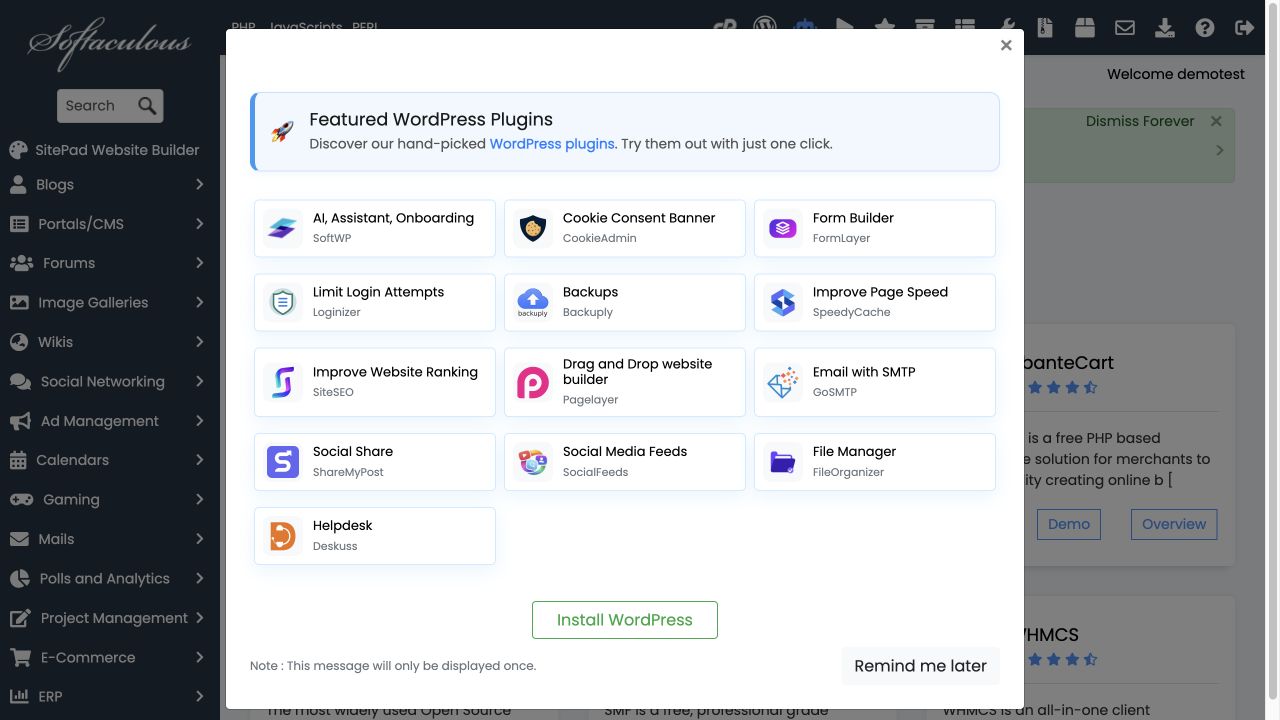
Task: Click the sidebar Search input field
Action: click(98, 106)
